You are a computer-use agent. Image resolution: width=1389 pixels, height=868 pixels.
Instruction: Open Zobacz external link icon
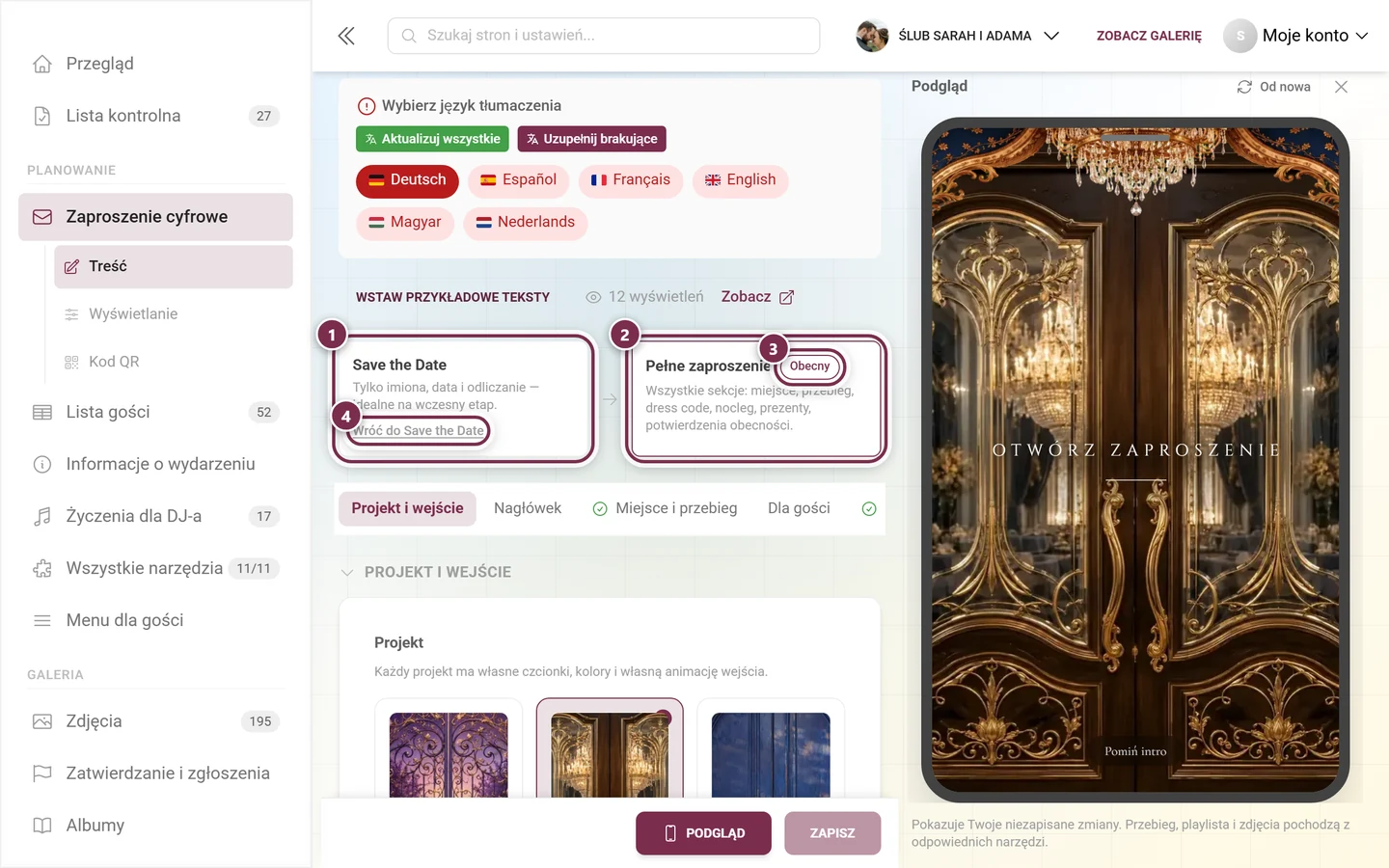point(786,297)
